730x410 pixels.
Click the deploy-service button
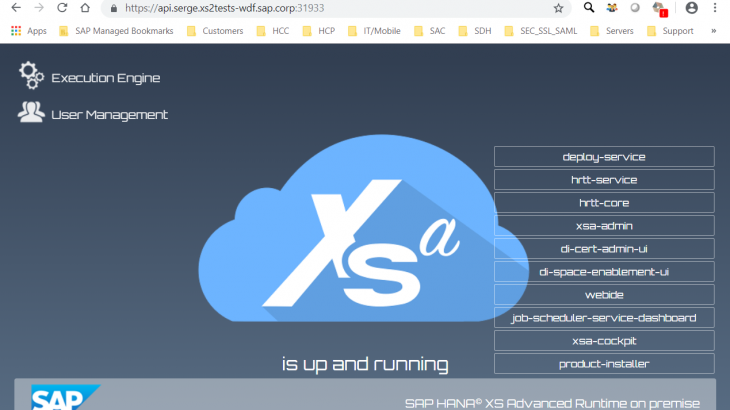point(604,157)
